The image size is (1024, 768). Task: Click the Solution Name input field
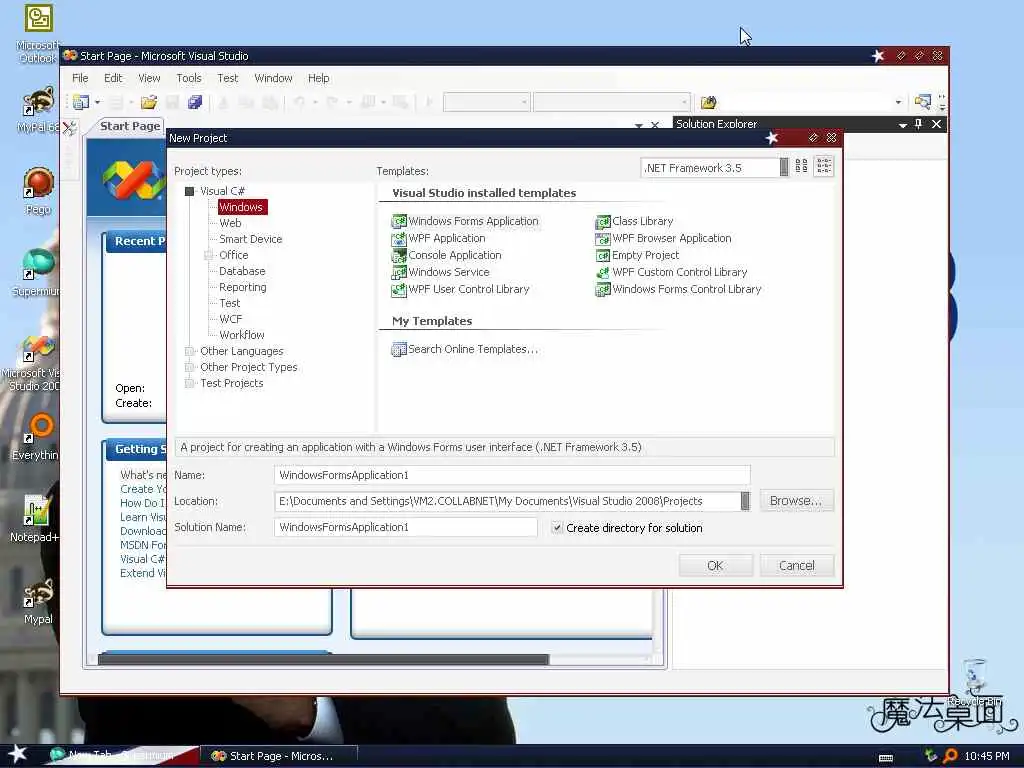coord(406,527)
